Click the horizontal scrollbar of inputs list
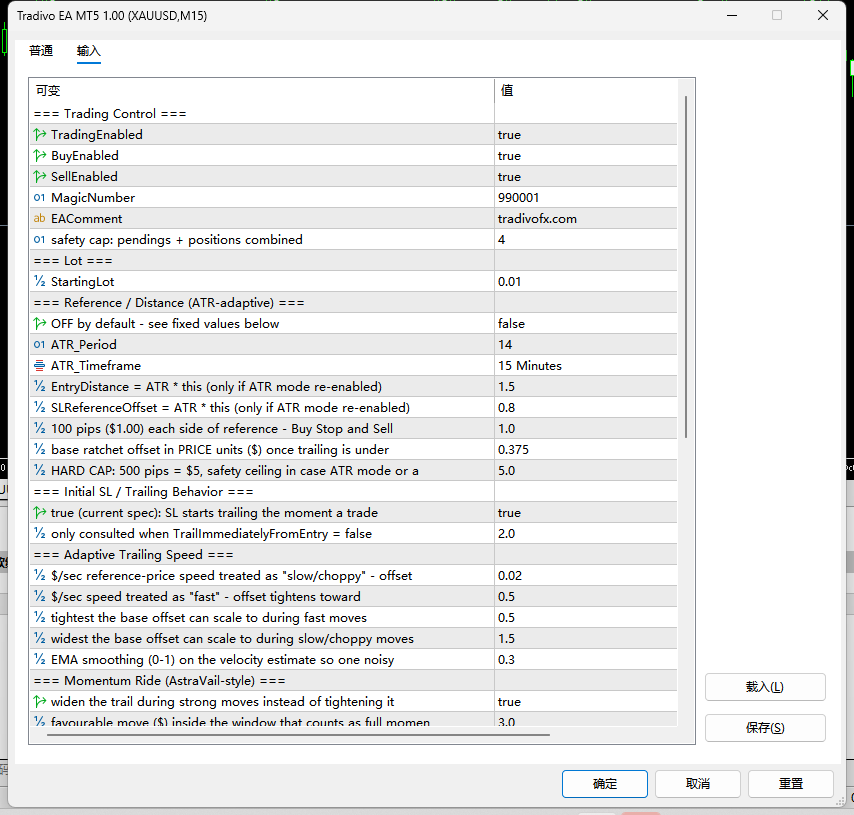This screenshot has height=815, width=854. coord(298,734)
